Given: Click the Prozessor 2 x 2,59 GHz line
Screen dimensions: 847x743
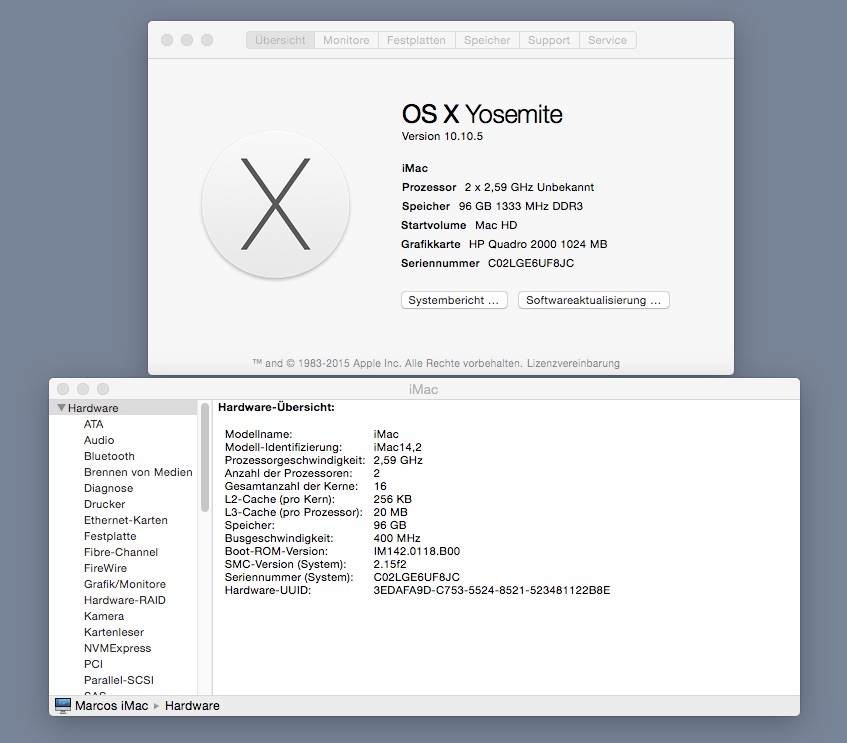Looking at the screenshot, I should tap(498, 188).
